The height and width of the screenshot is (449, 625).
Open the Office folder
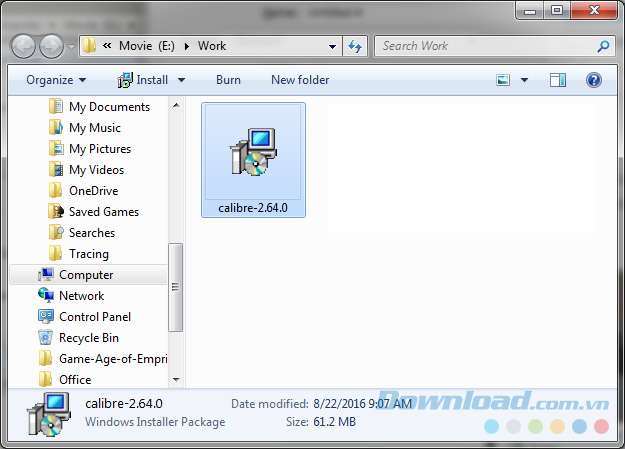[75, 380]
